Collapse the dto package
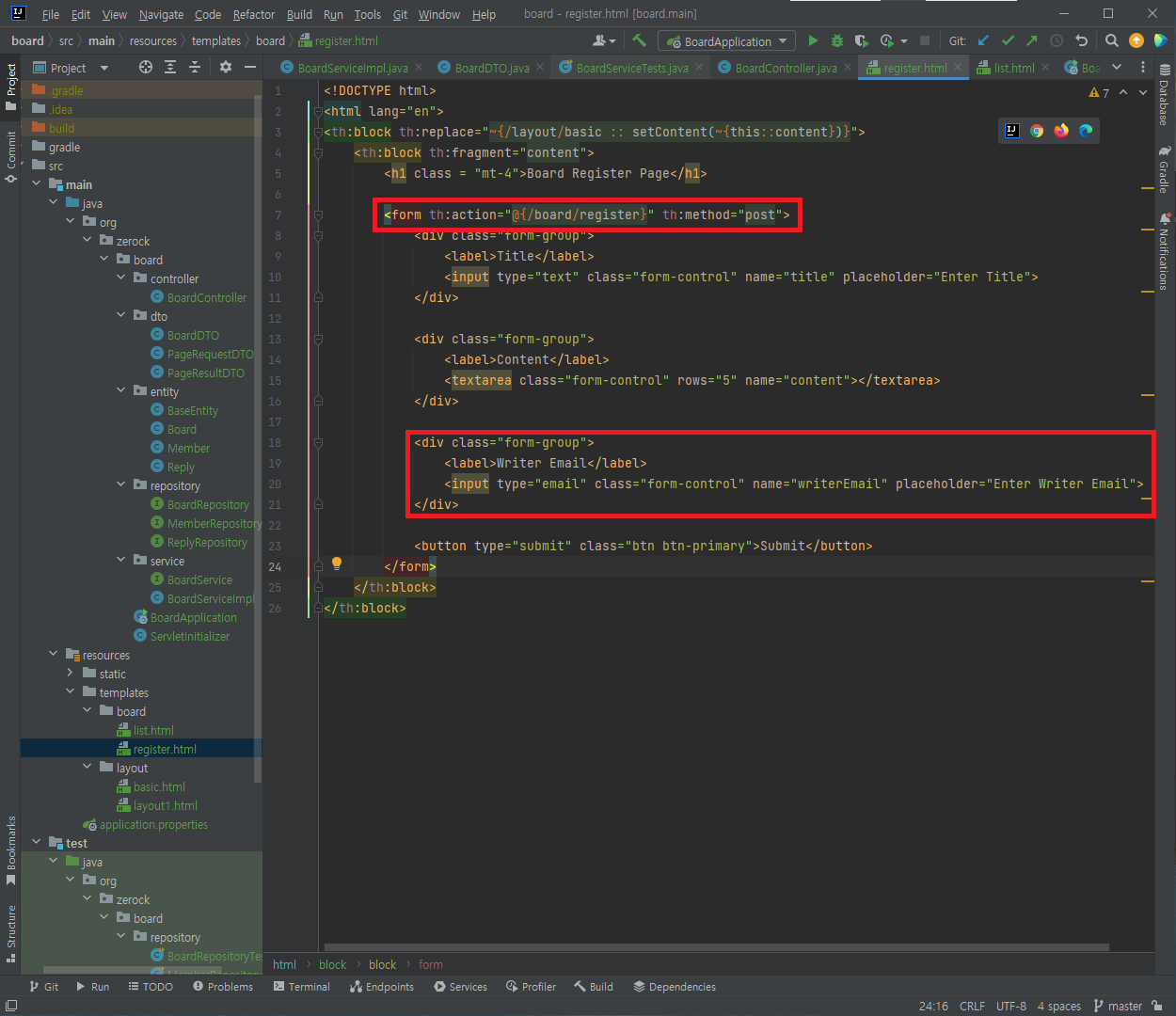 pyautogui.click(x=120, y=315)
